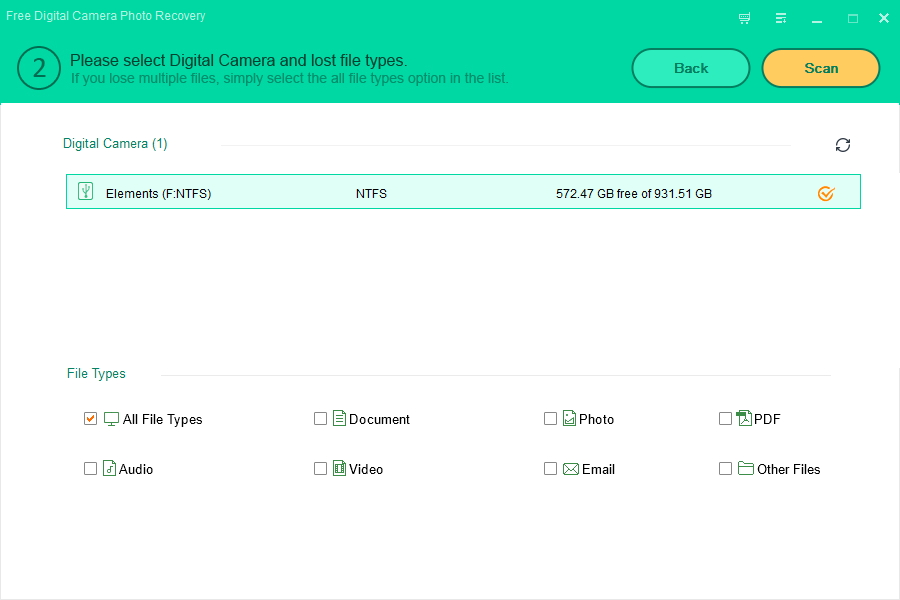Click the step 2 circle indicator

coord(38,68)
